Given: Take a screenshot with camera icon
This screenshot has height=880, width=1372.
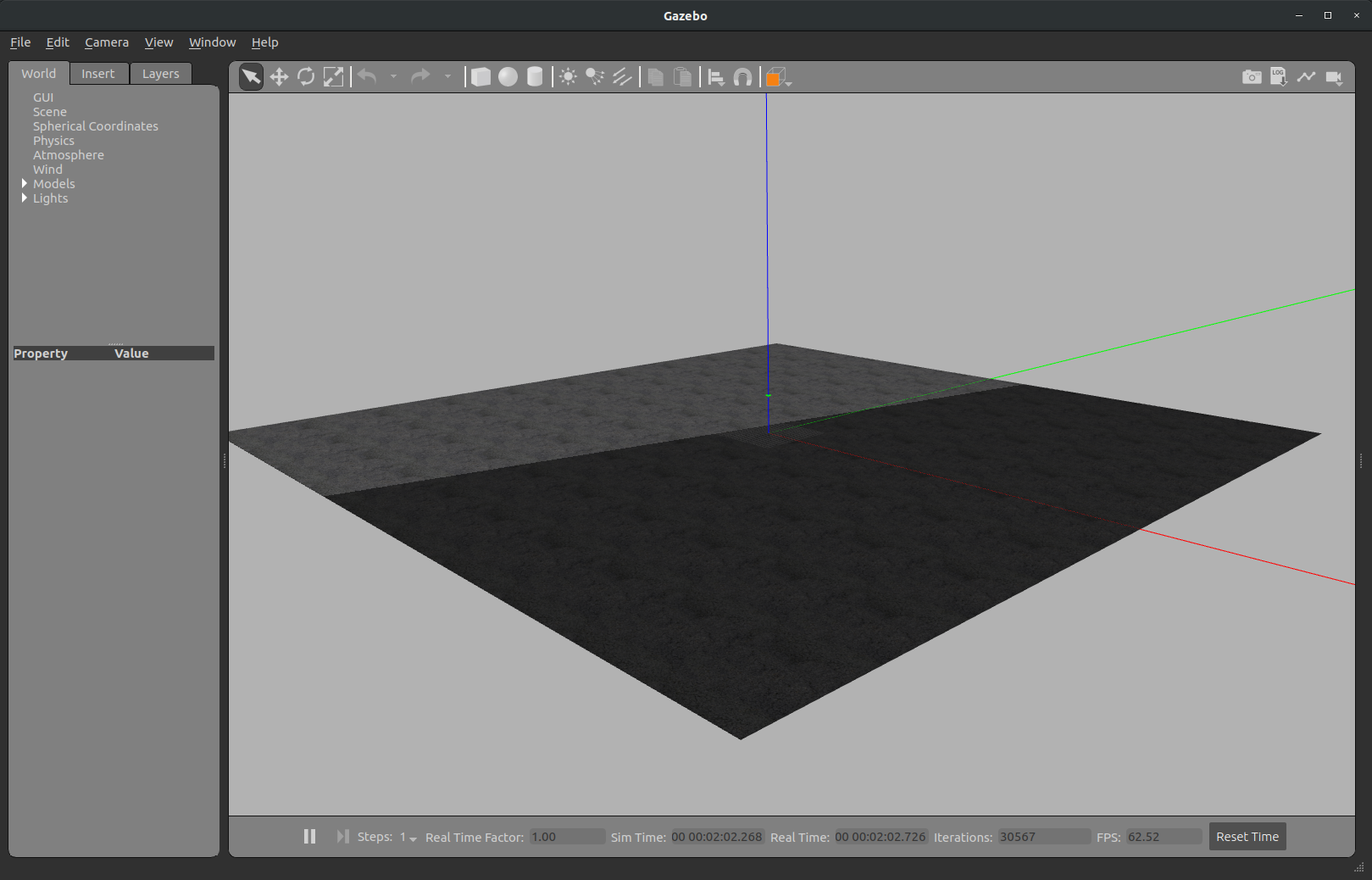Looking at the screenshot, I should 1252,77.
